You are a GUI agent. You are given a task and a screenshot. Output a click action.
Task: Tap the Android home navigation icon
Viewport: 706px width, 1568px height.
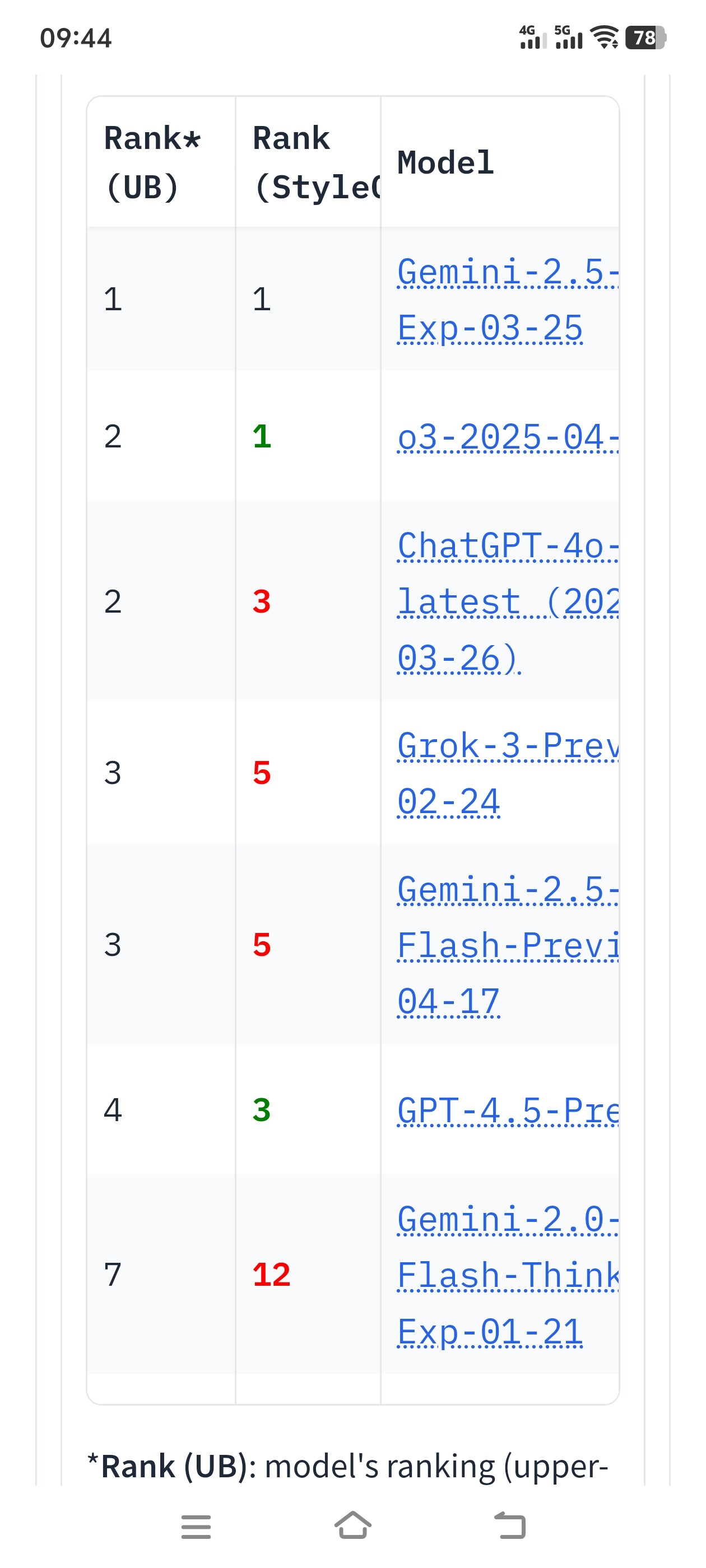pyautogui.click(x=352, y=1526)
